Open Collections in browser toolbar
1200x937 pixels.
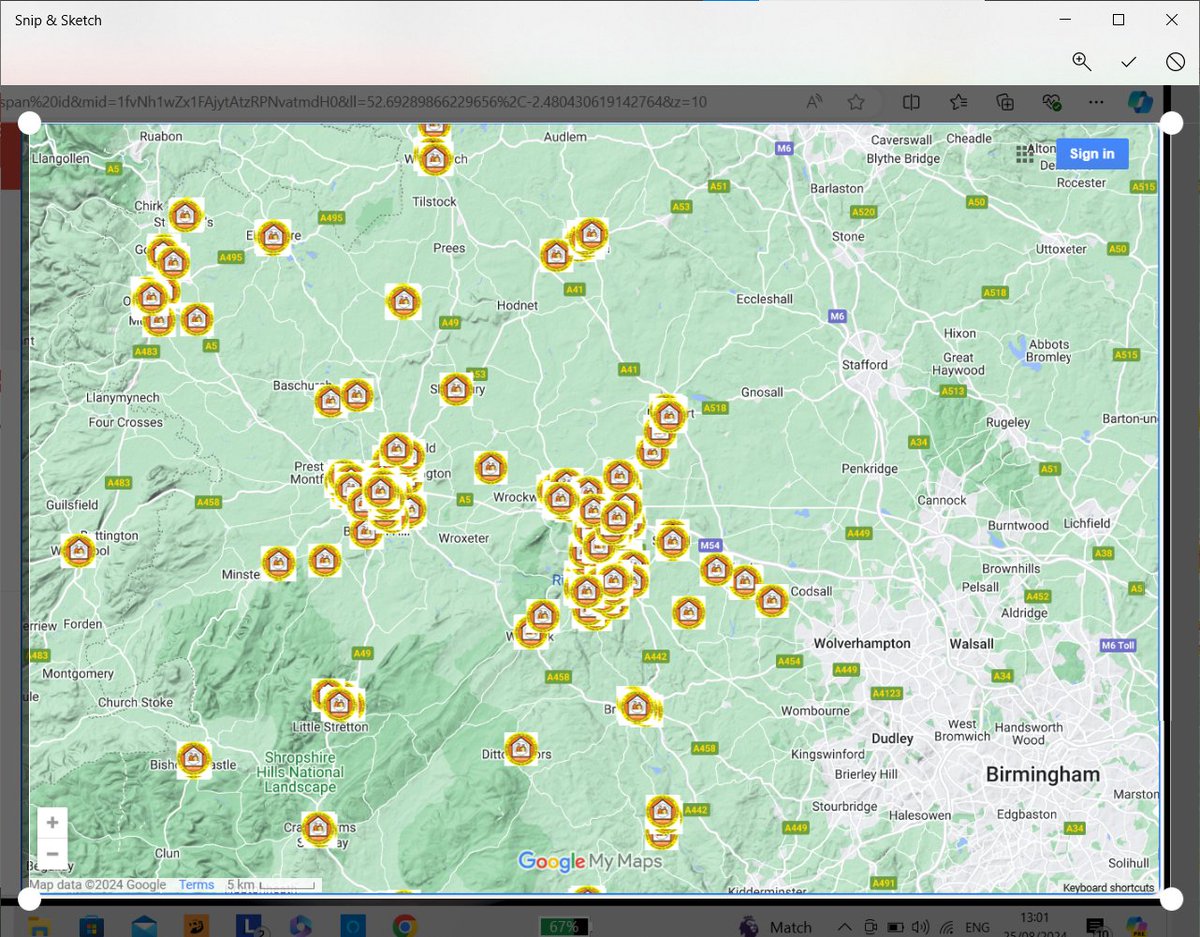click(x=1005, y=101)
